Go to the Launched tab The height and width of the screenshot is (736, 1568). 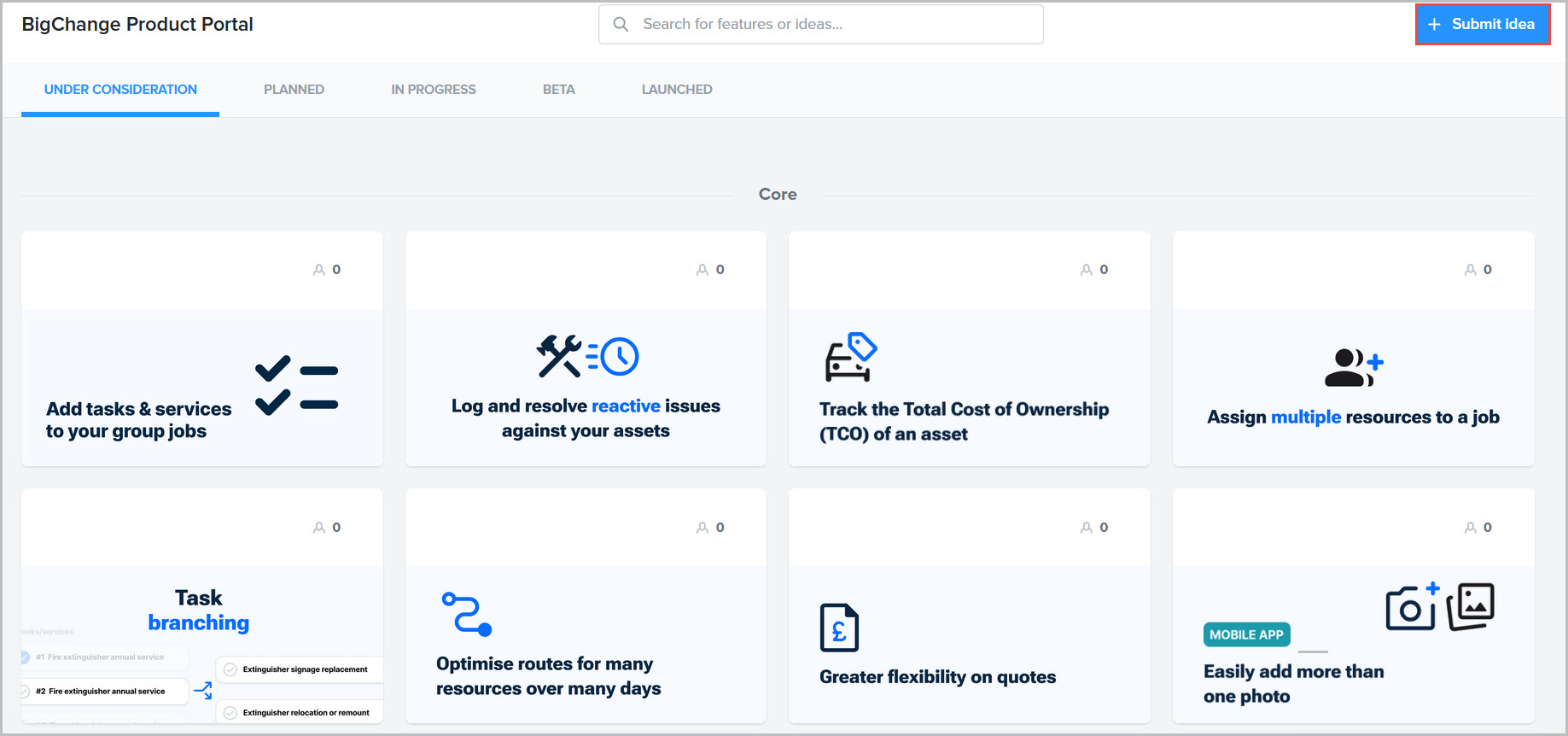tap(677, 90)
